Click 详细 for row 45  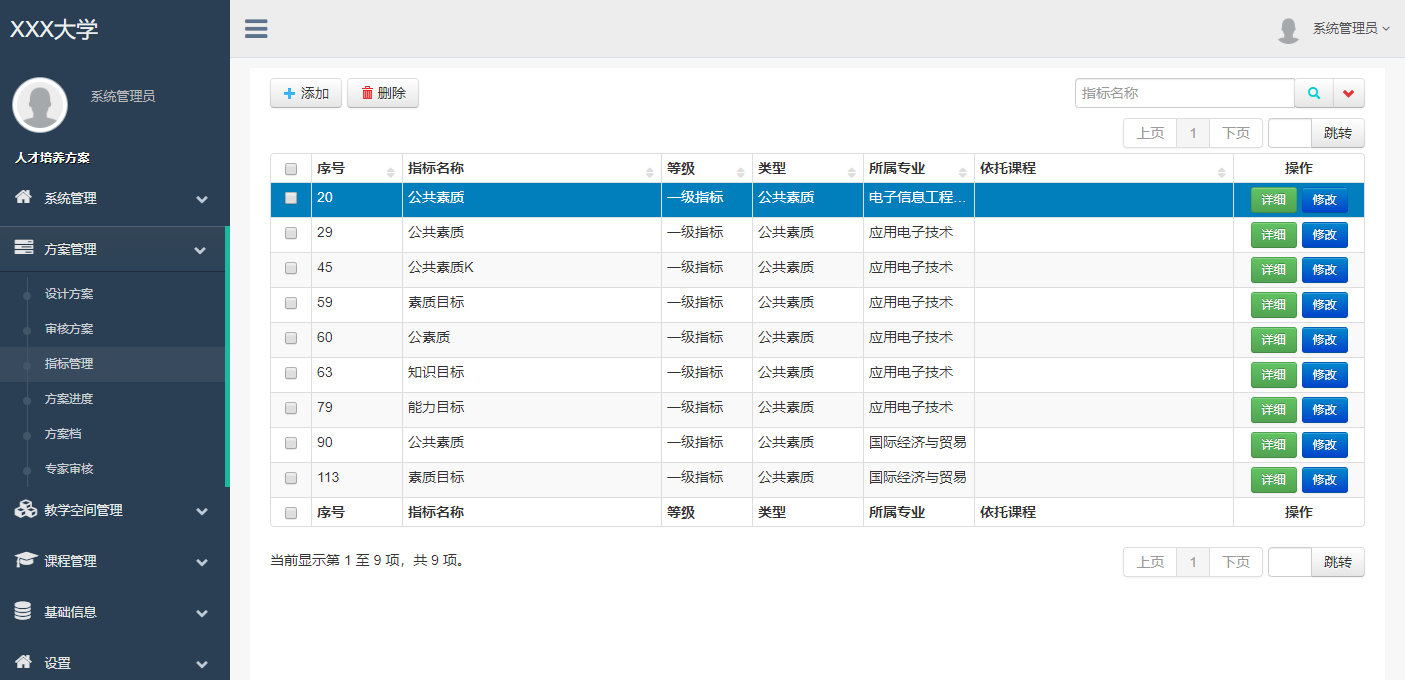[1273, 270]
